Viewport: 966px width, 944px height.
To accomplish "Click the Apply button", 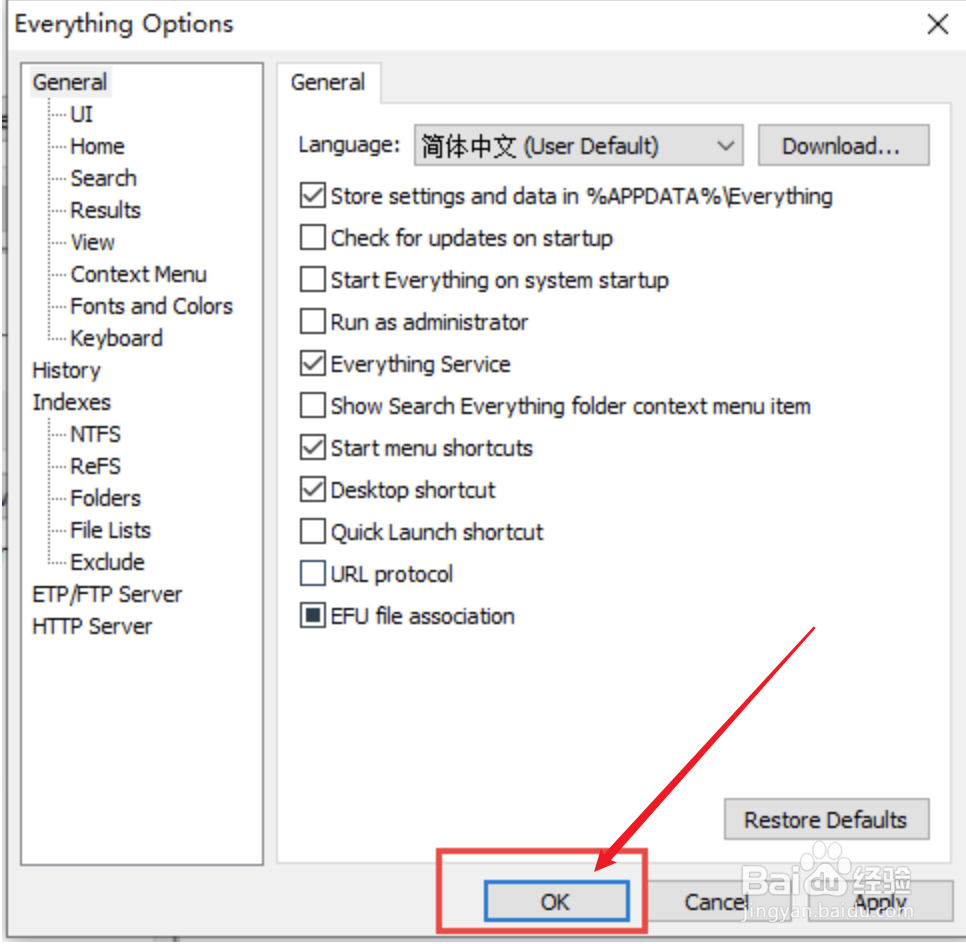I will tap(880, 901).
